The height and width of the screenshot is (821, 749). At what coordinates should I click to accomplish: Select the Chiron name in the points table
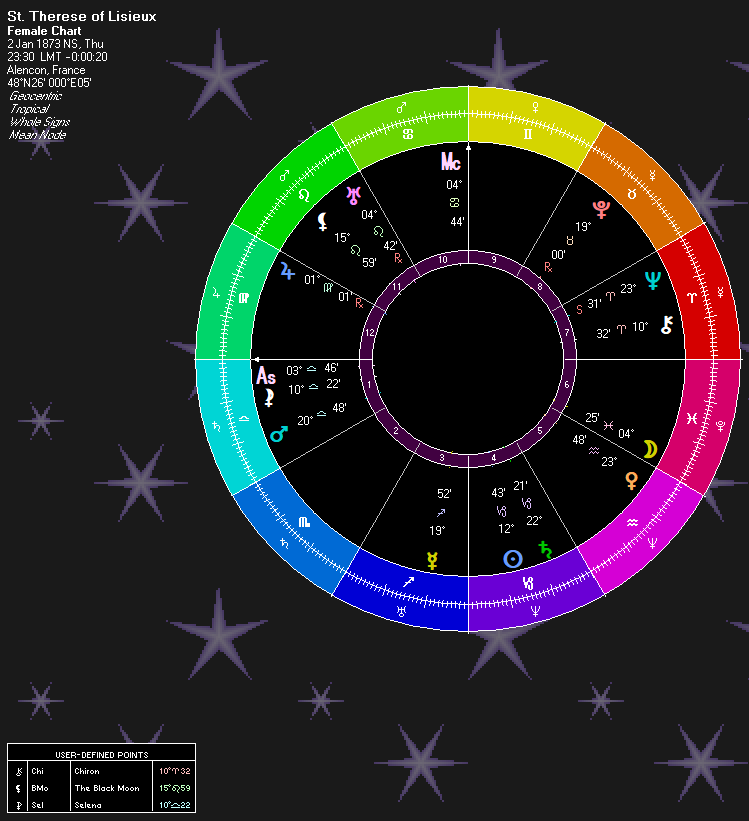pyautogui.click(x=87, y=771)
